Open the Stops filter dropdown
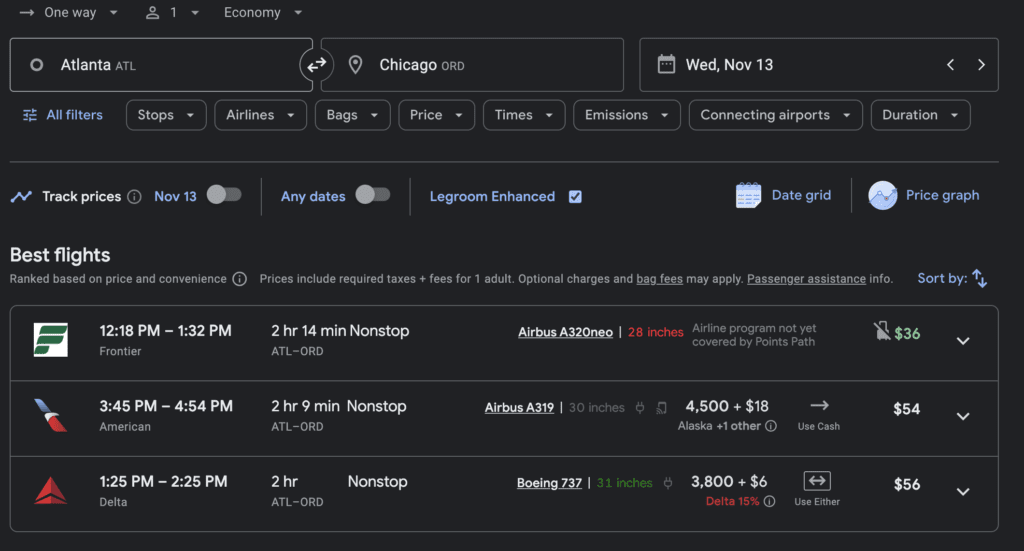Viewport: 1024px width, 551px height. (x=166, y=115)
